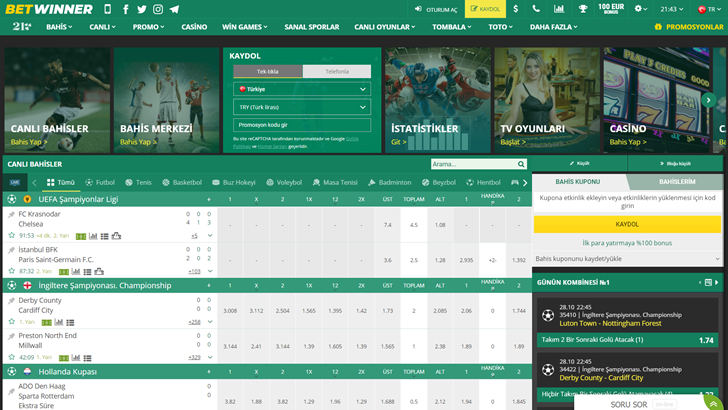The height and width of the screenshot is (410, 728).
Task: Expand Bahis kuponunu kaydet/yükle dropdown
Action: pyautogui.click(x=627, y=259)
